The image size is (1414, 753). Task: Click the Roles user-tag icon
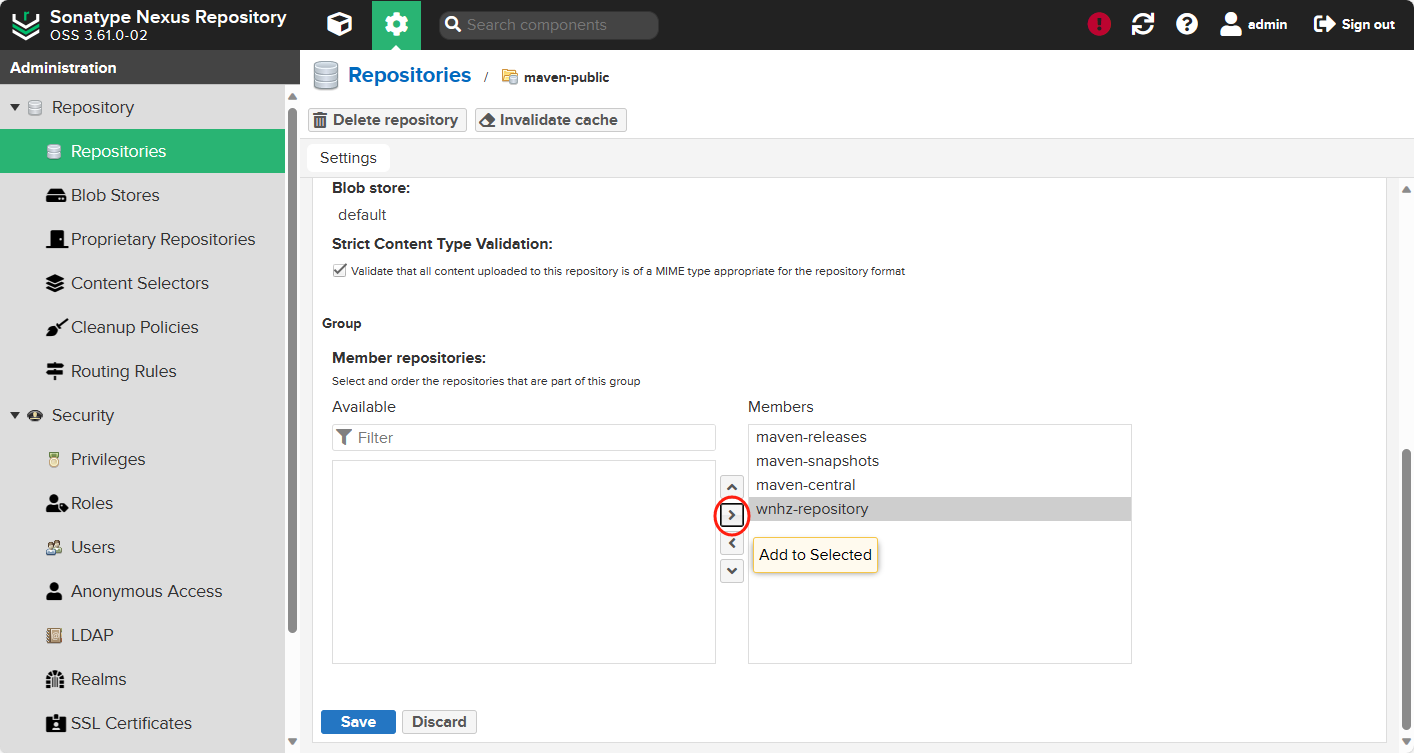tap(56, 503)
